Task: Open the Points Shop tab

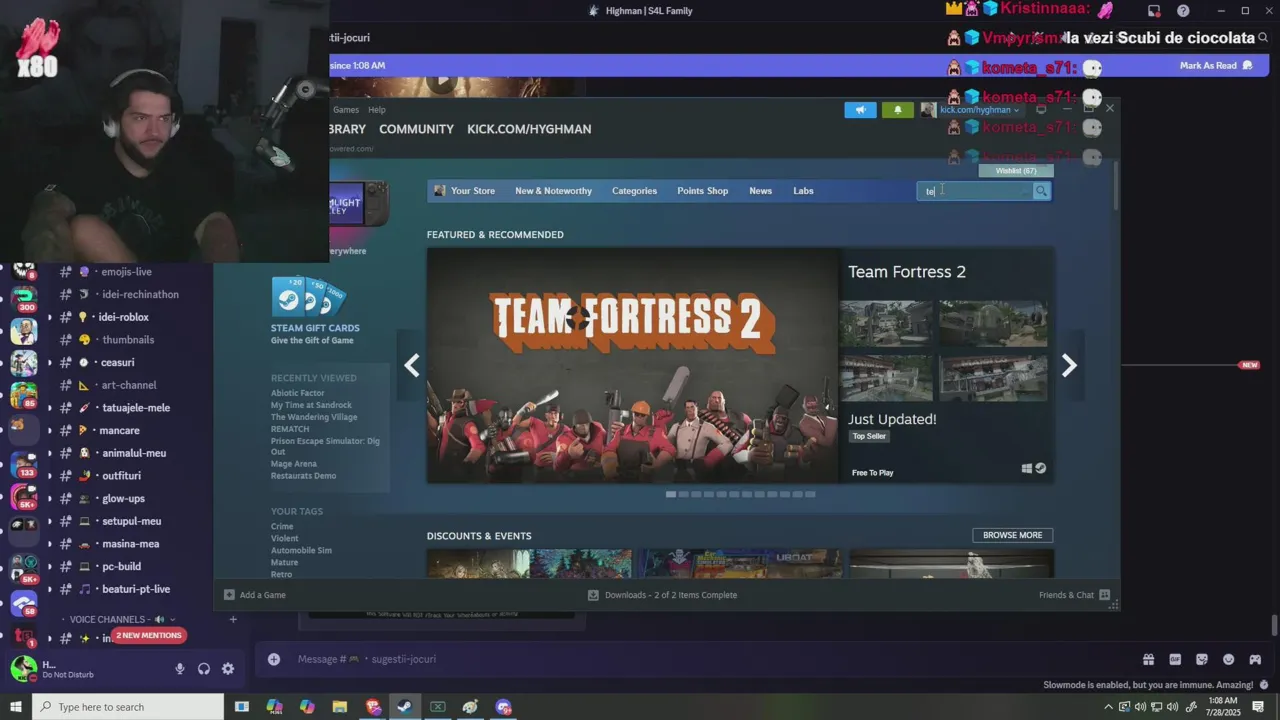Action: click(702, 191)
